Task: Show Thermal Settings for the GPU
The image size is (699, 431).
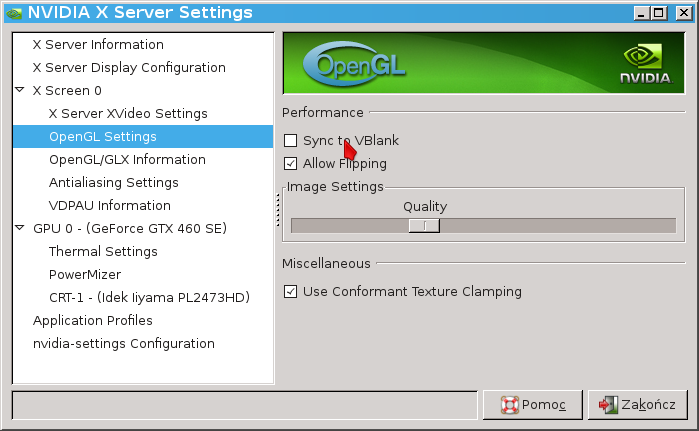Action: click(103, 251)
